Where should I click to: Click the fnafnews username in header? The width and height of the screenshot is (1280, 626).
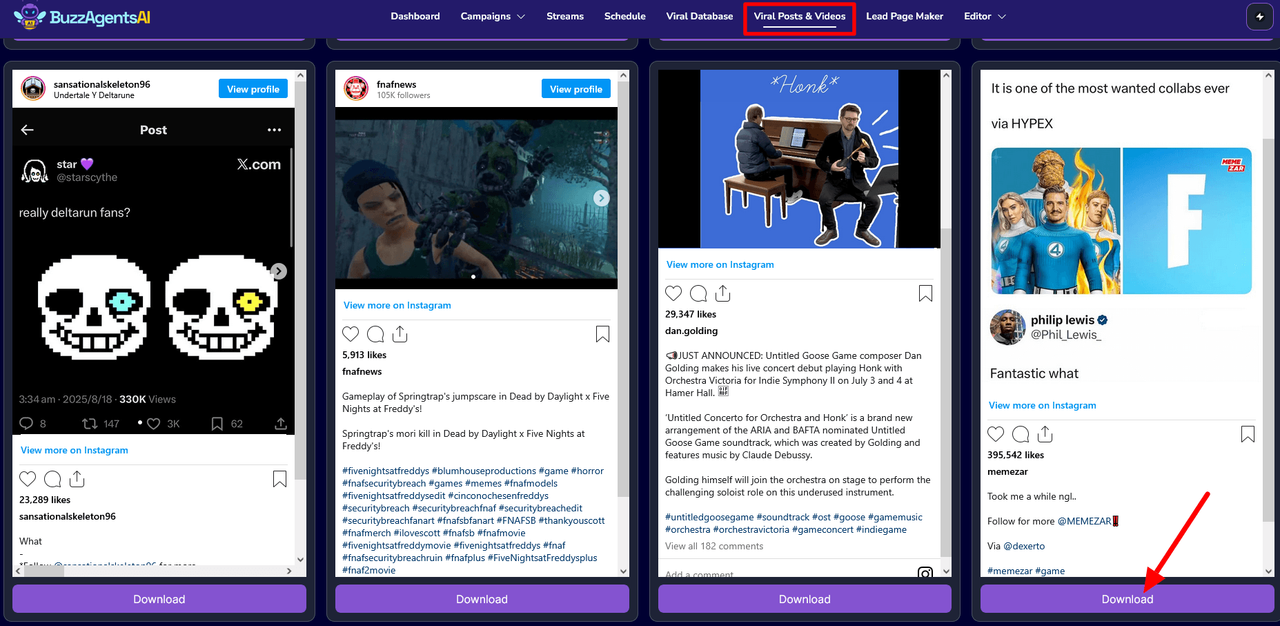pyautogui.click(x=397, y=84)
